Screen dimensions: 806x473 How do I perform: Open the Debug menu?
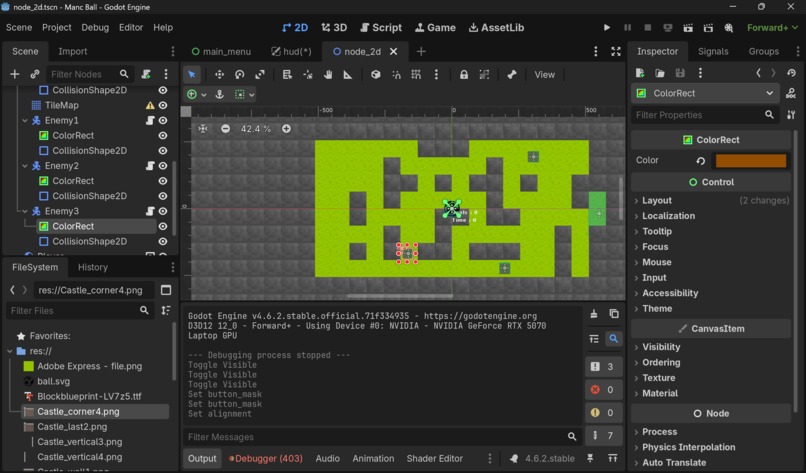pyautogui.click(x=95, y=27)
